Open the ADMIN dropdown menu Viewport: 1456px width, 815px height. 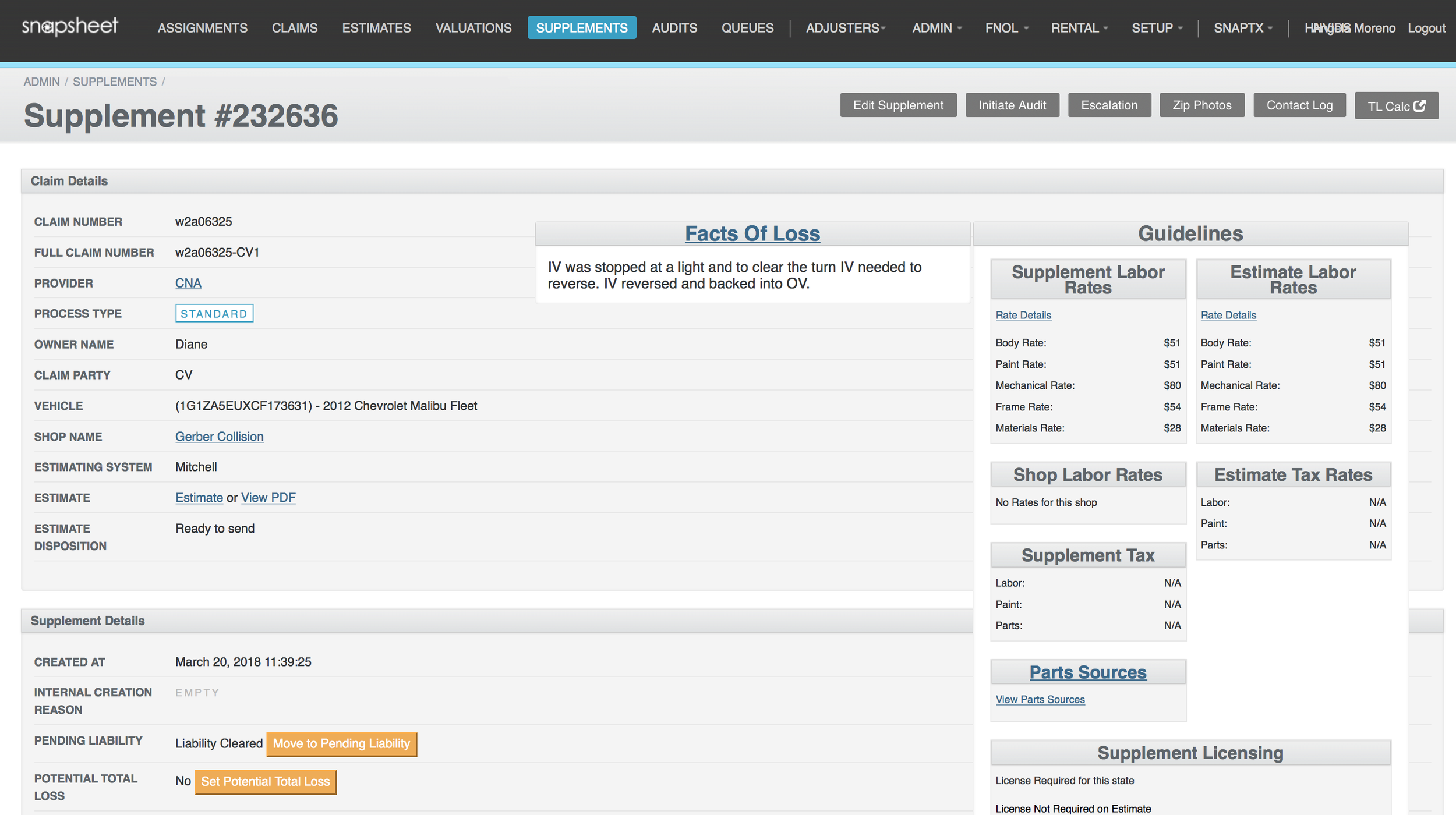point(936,28)
